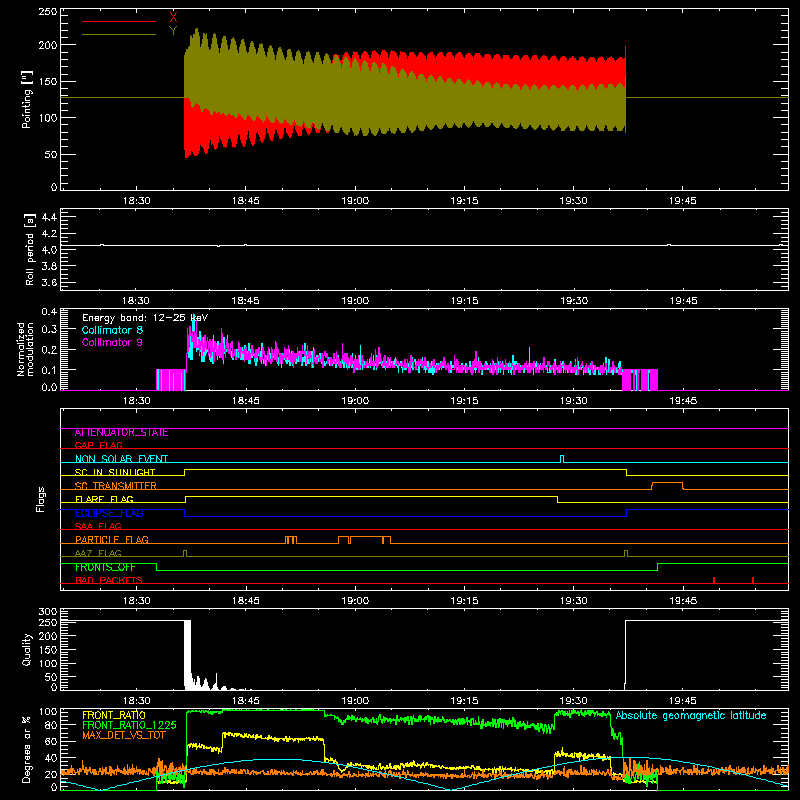Screen dimensions: 800x800
Task: Click the "FRONTS_OFF" flag label
Action: (x=105, y=567)
